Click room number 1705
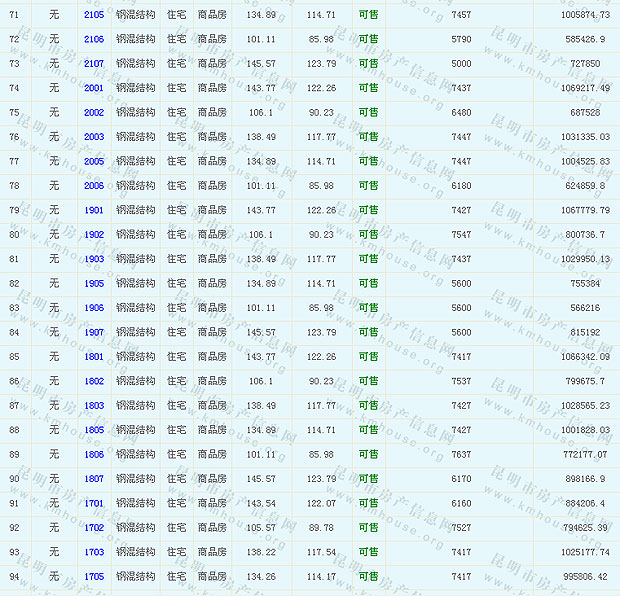 (93, 576)
